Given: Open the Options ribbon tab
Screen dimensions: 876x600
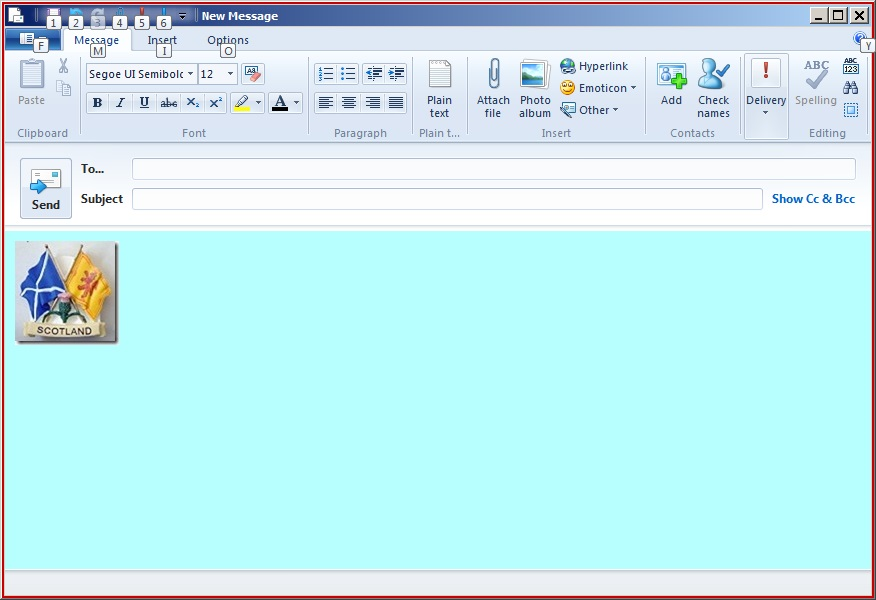Looking at the screenshot, I should pyautogui.click(x=228, y=40).
